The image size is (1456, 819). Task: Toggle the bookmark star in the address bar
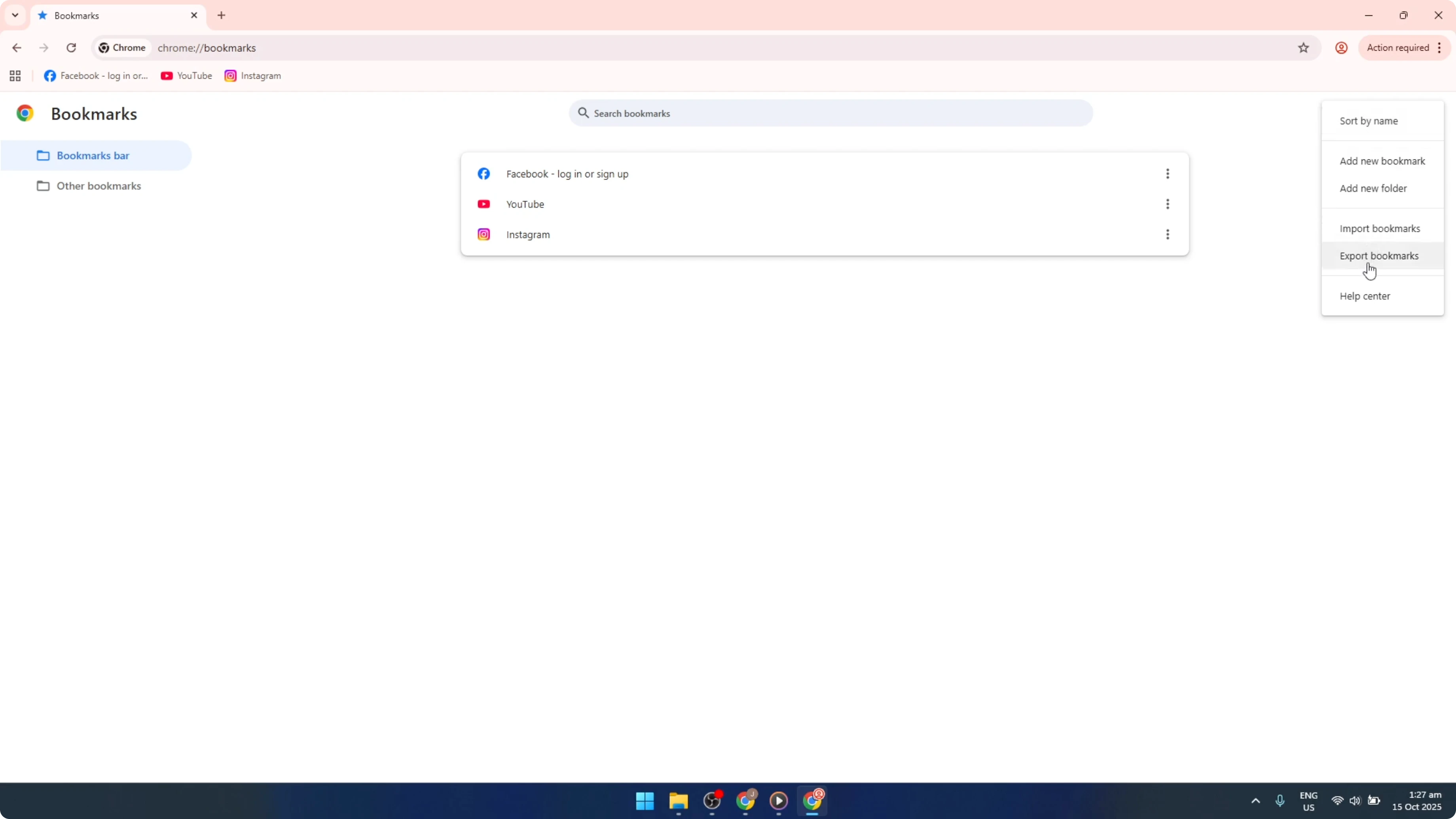coord(1303,48)
